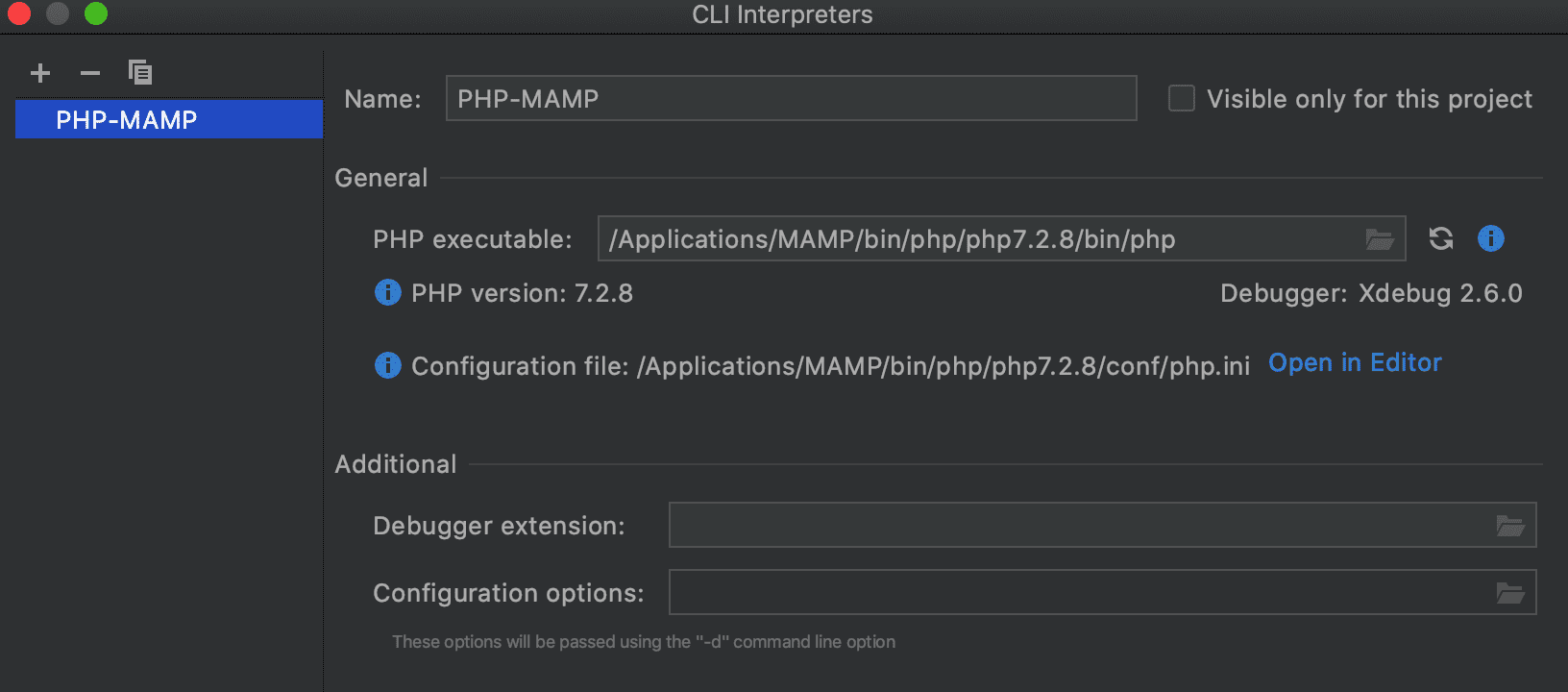Click the Xdebug 2.6.0 debugger text
The image size is (1568, 692).
tap(1440, 293)
